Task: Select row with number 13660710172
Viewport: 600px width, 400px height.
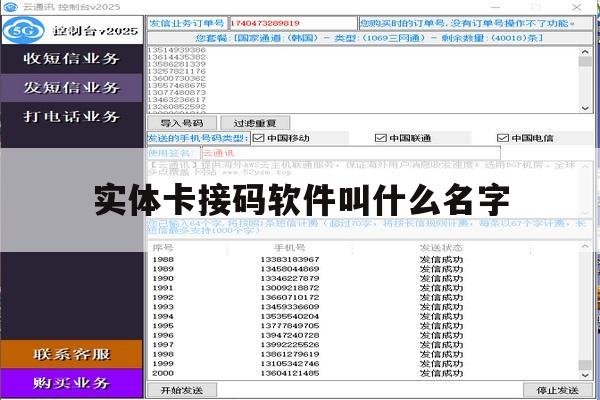Action: (364, 297)
